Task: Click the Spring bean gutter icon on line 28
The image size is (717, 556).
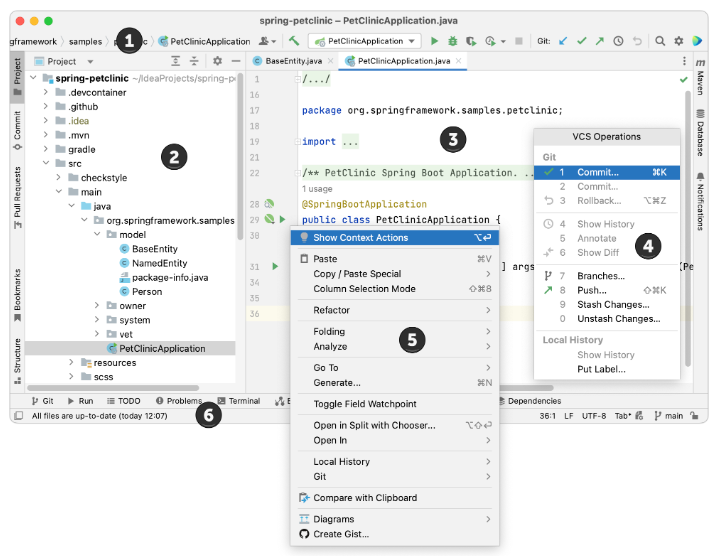Action: (x=269, y=203)
